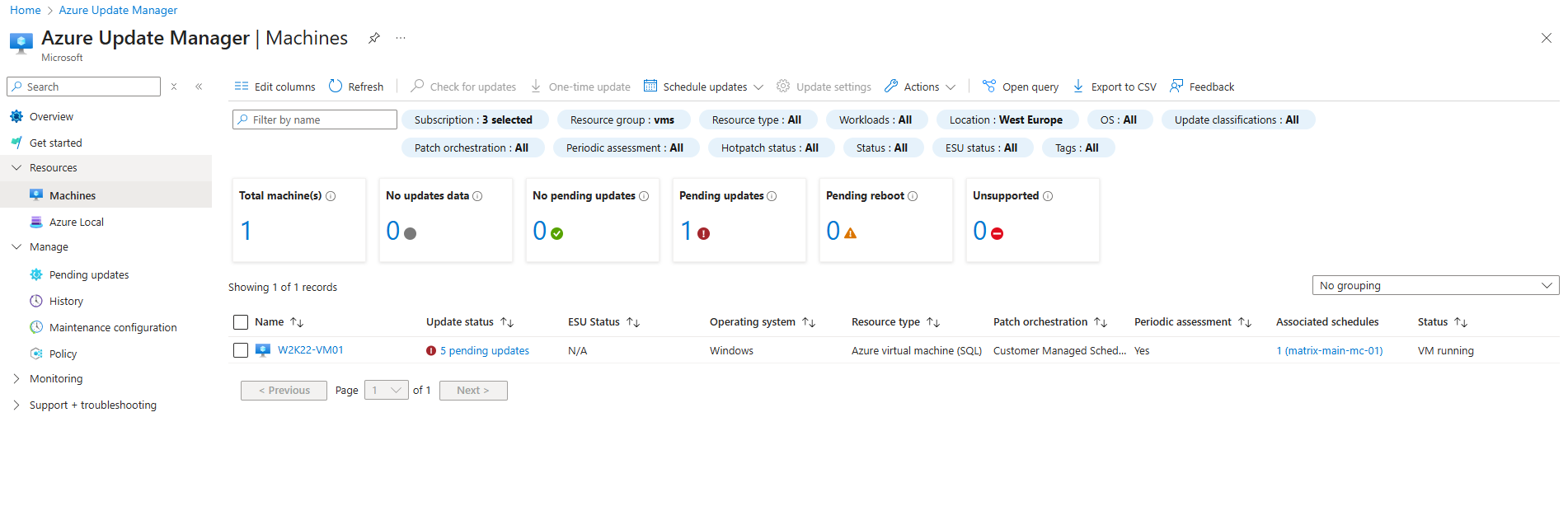Open Get started in the sidebar
1568x506 pixels.
point(56,143)
